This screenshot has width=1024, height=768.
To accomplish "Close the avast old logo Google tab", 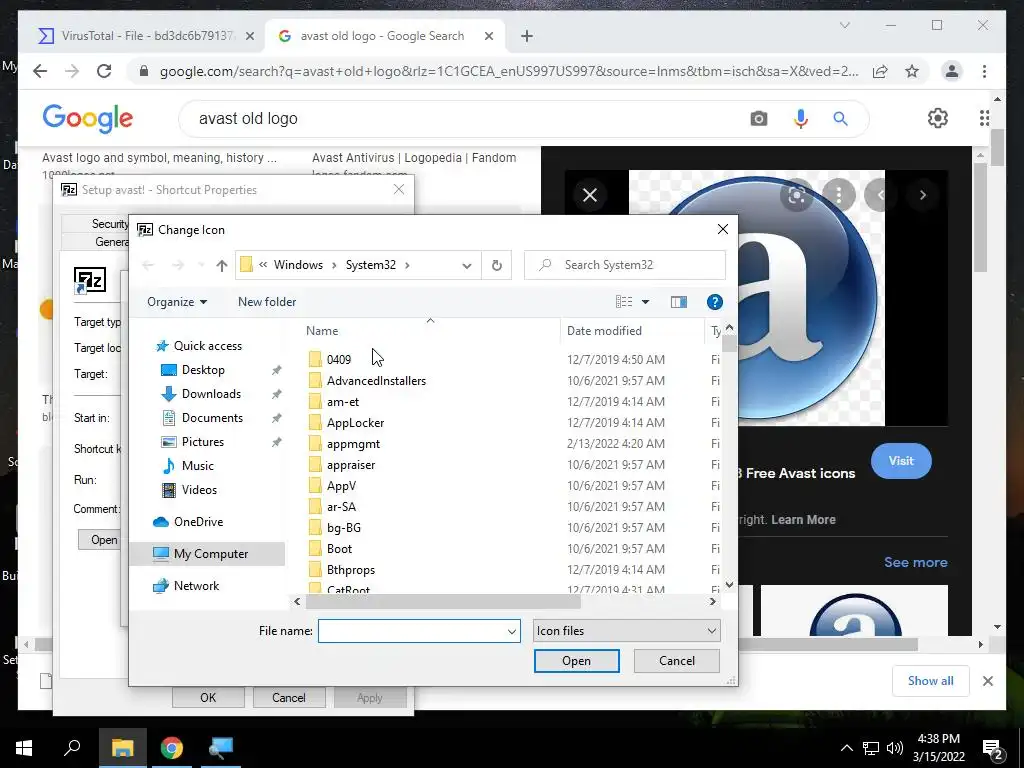I will [488, 36].
